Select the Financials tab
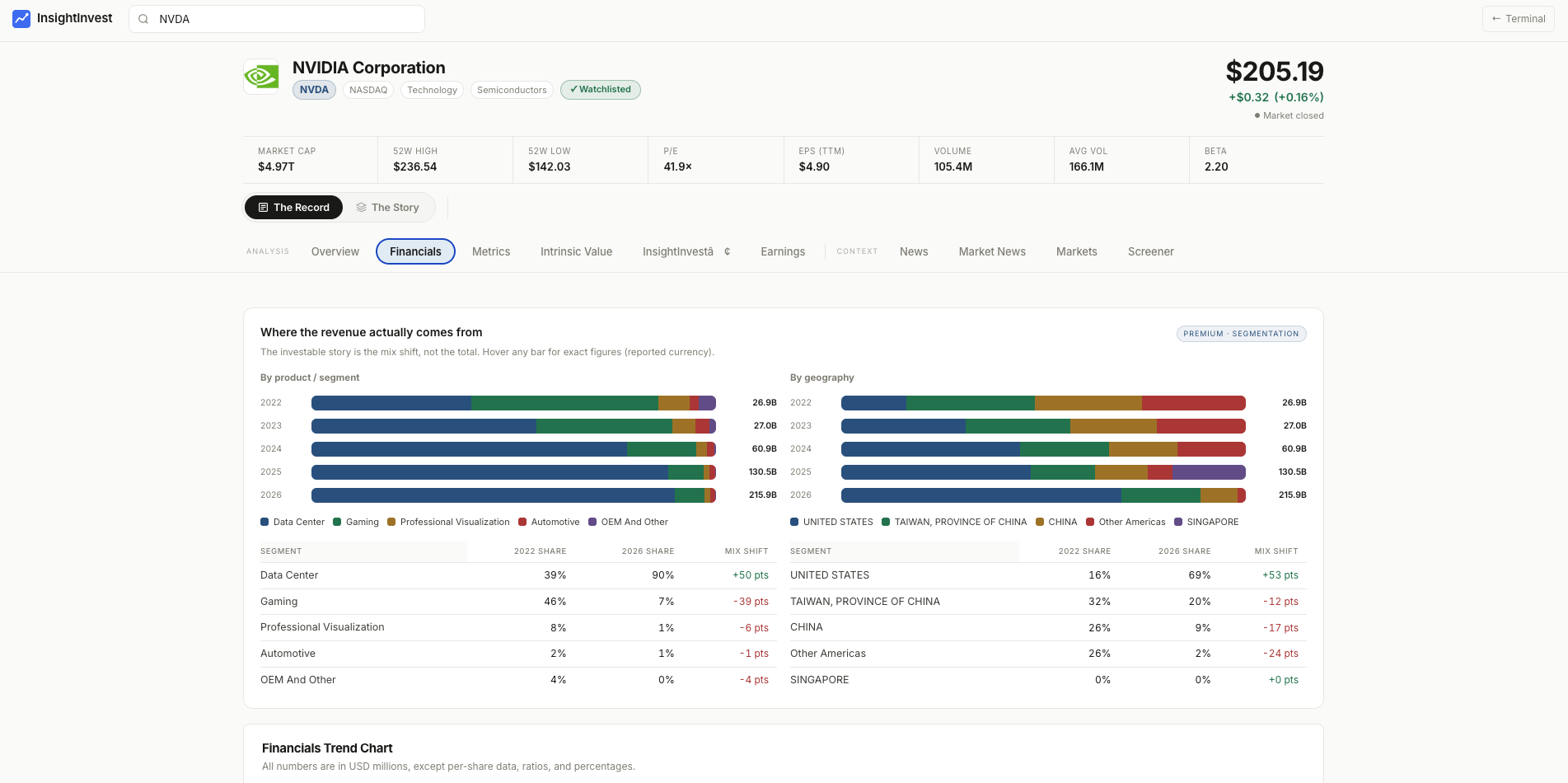This screenshot has width=1568, height=783. (415, 251)
